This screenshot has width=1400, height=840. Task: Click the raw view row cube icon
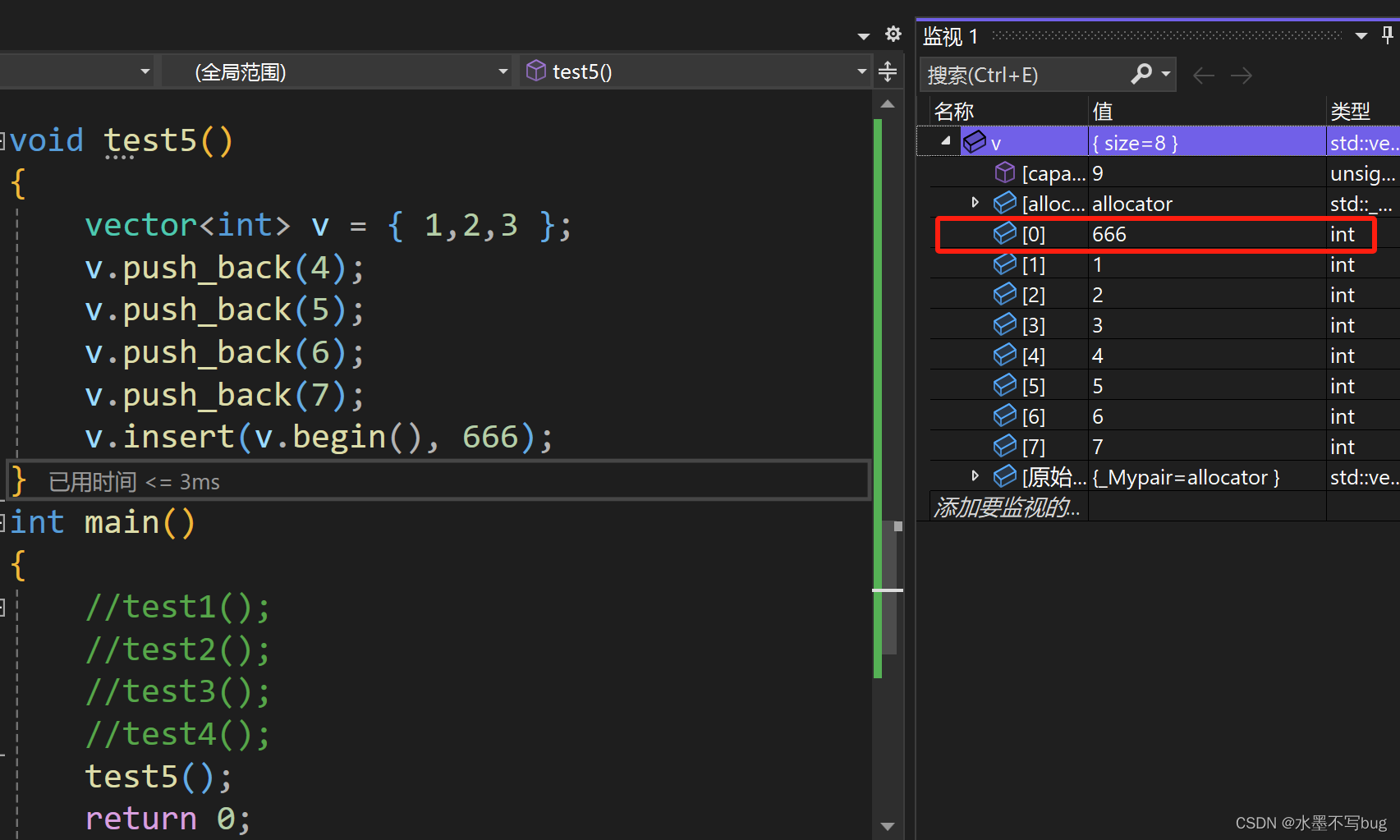click(x=1005, y=476)
